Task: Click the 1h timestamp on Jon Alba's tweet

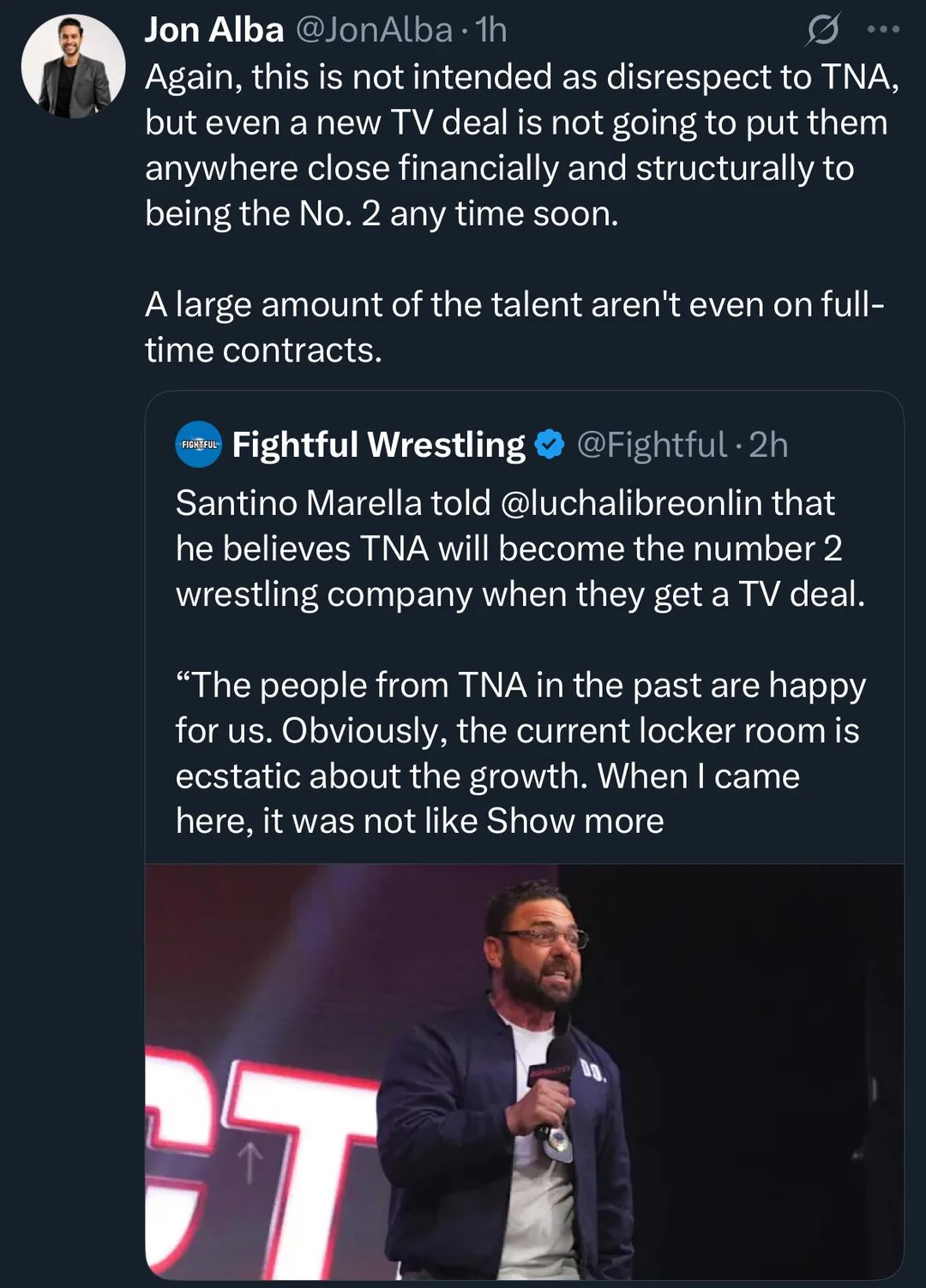Action: (x=491, y=30)
